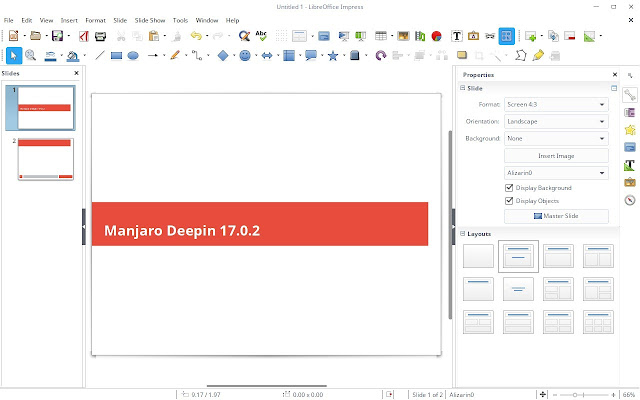The width and height of the screenshot is (640, 400).
Task: Collapse the Layouts section expander
Action: pos(462,233)
